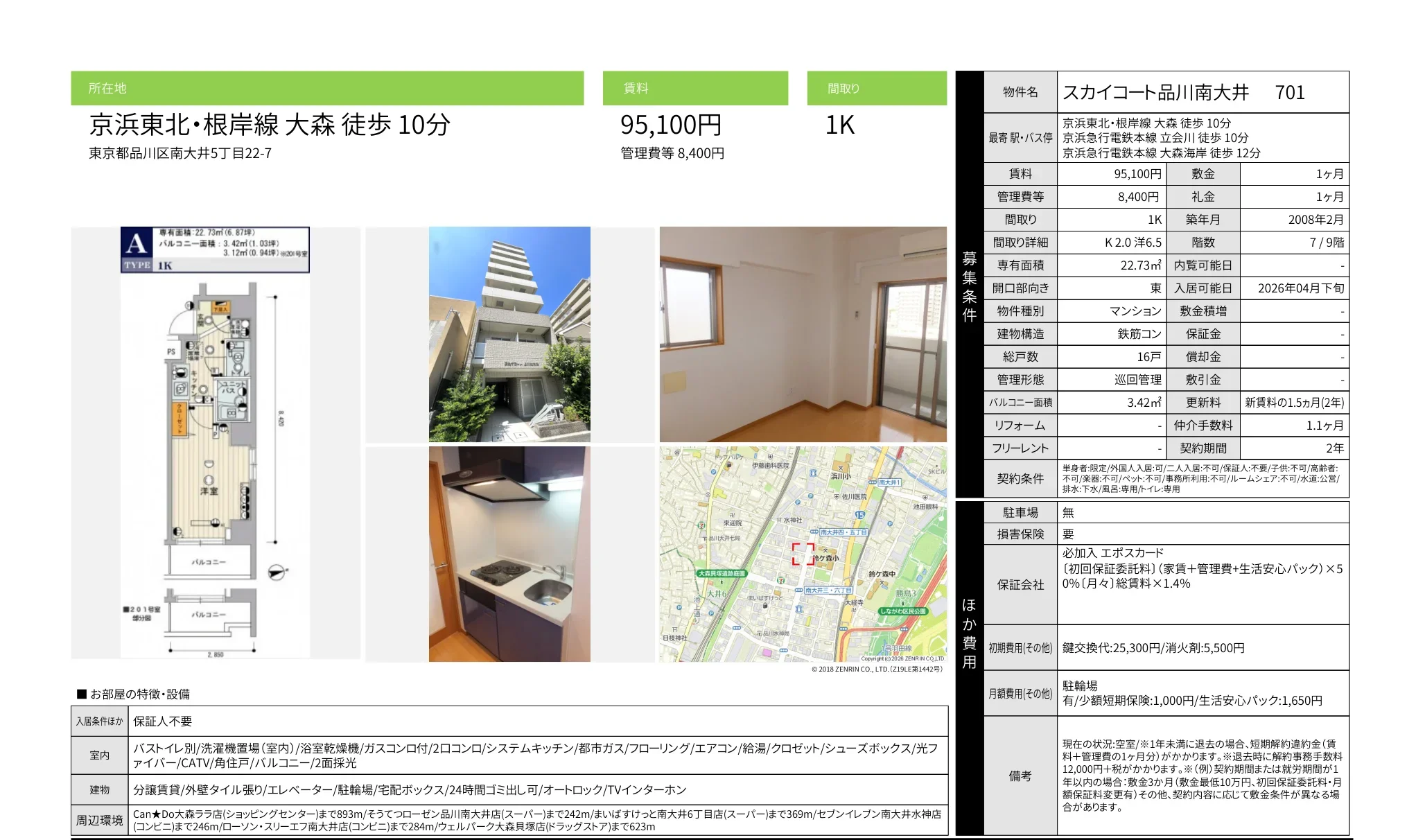
Task: Click the compass icon on floor plan
Action: 277,572
